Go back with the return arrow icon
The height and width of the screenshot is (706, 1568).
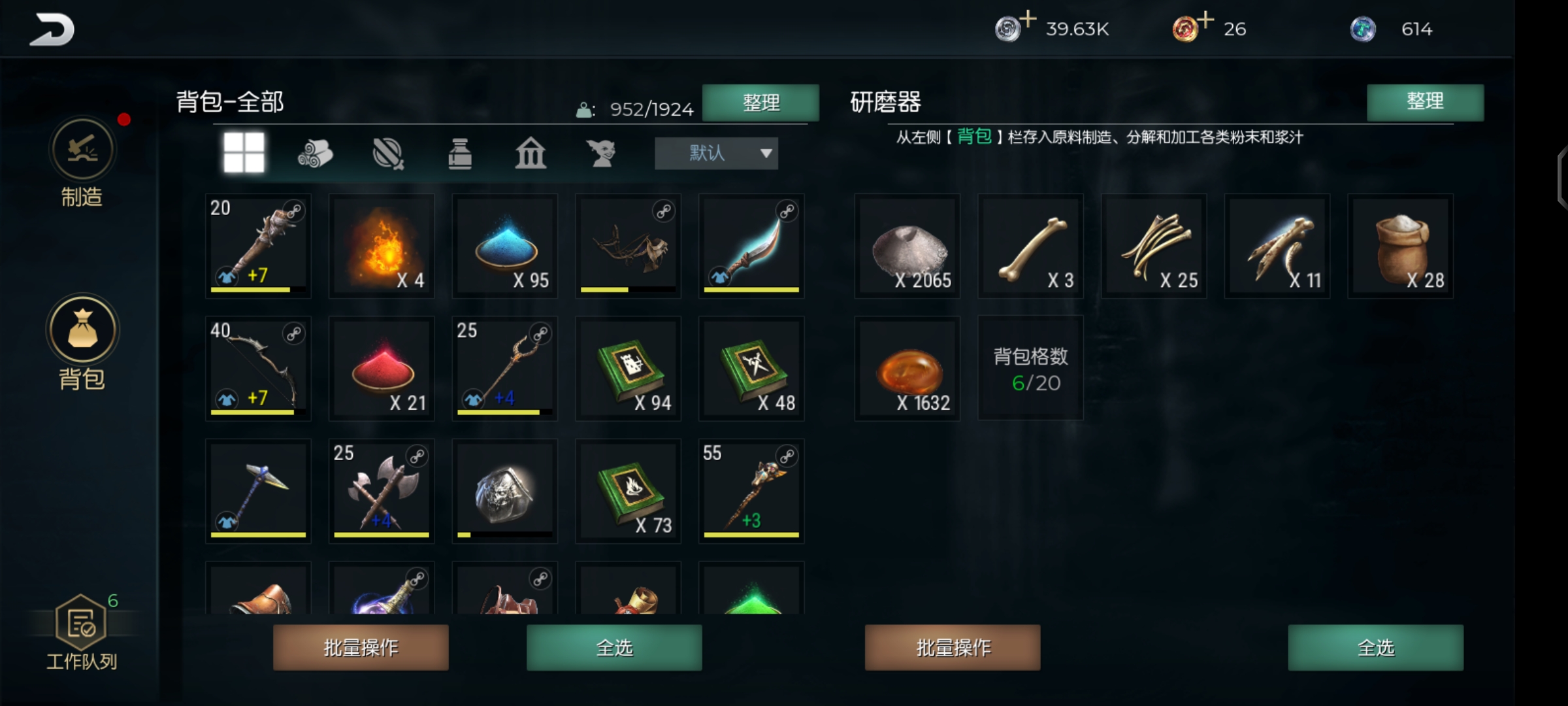tap(52, 29)
